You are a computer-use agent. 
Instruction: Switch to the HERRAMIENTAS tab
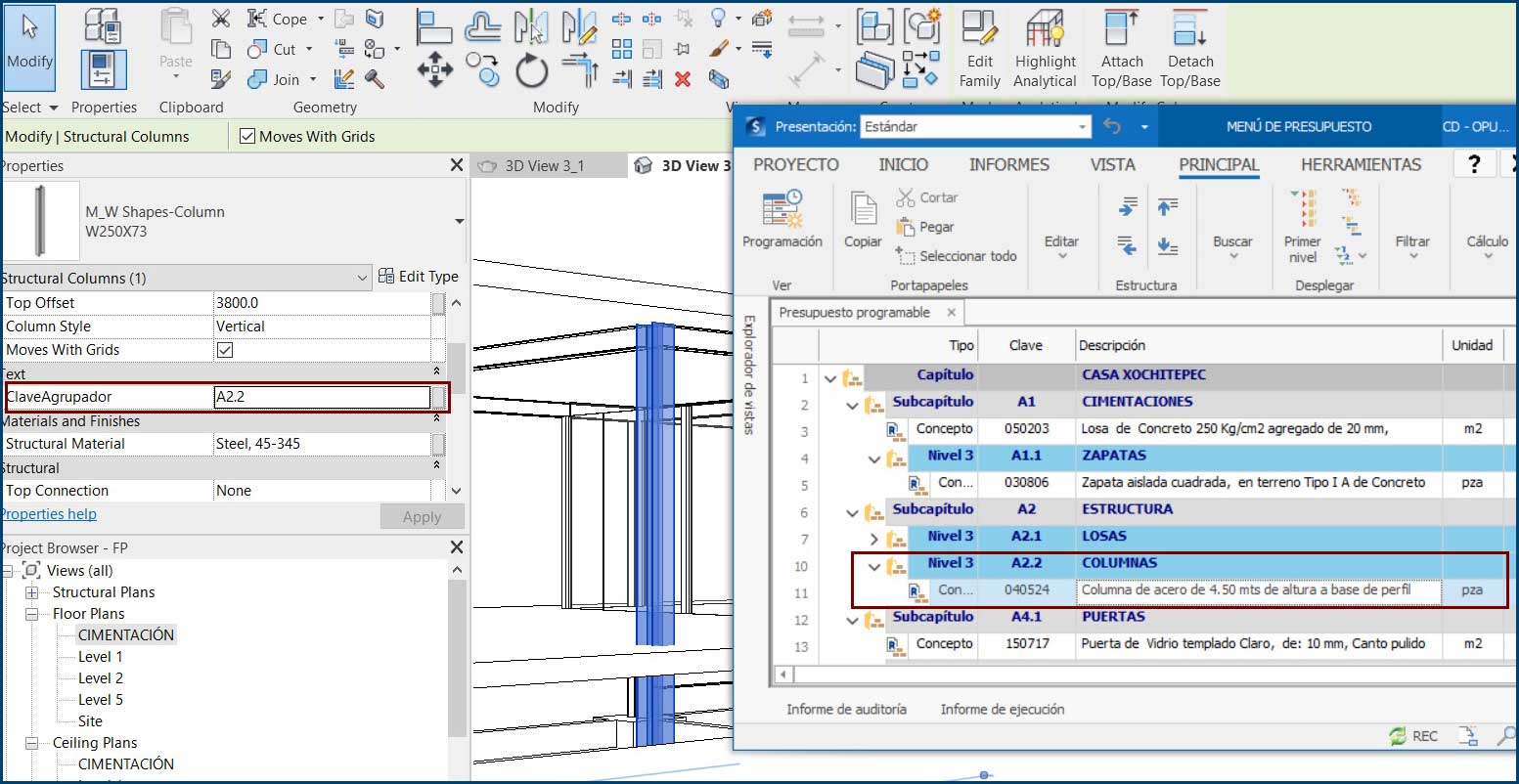1361,165
